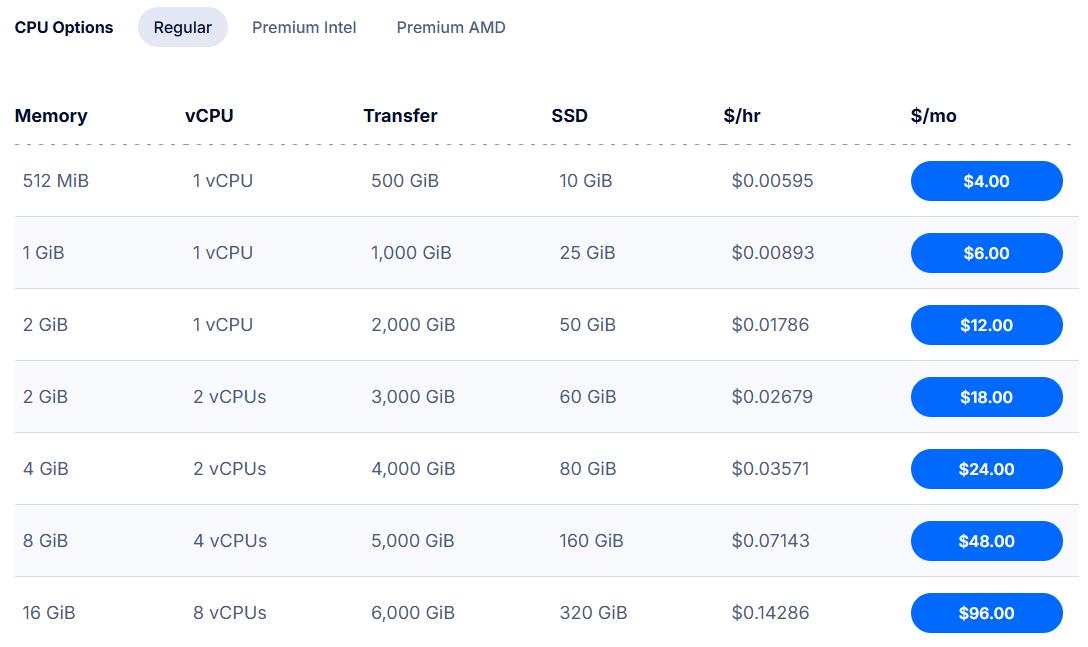This screenshot has width=1088, height=647.
Task: Click the Memory column header
Action: point(51,116)
